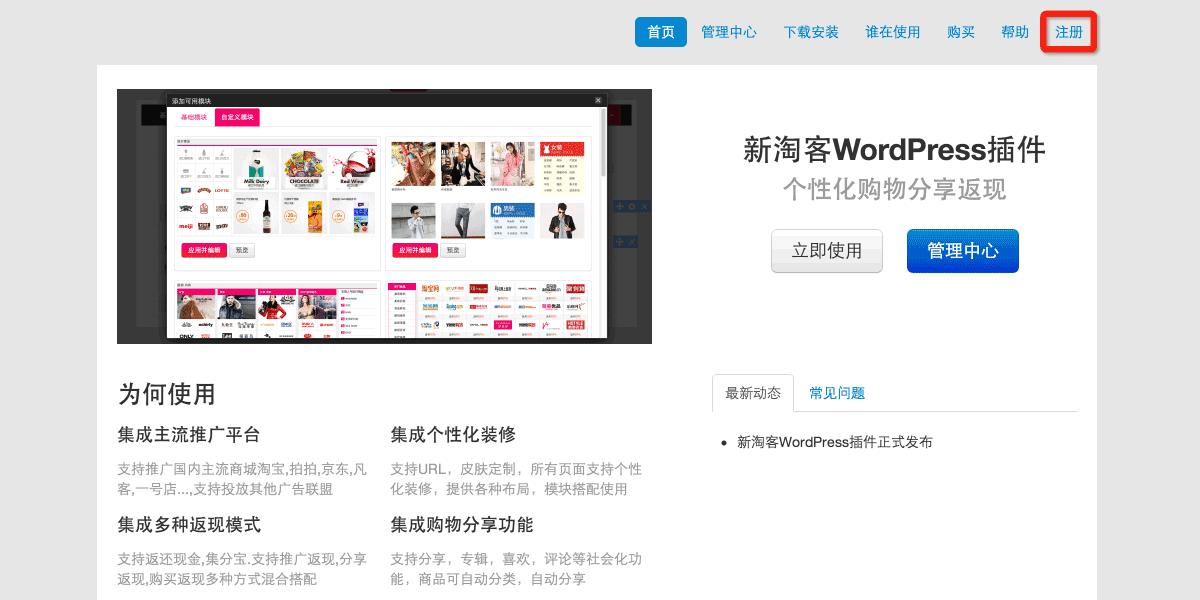Image resolution: width=1200 pixels, height=600 pixels.
Task: Open the 购买 navigation link
Action: [961, 32]
